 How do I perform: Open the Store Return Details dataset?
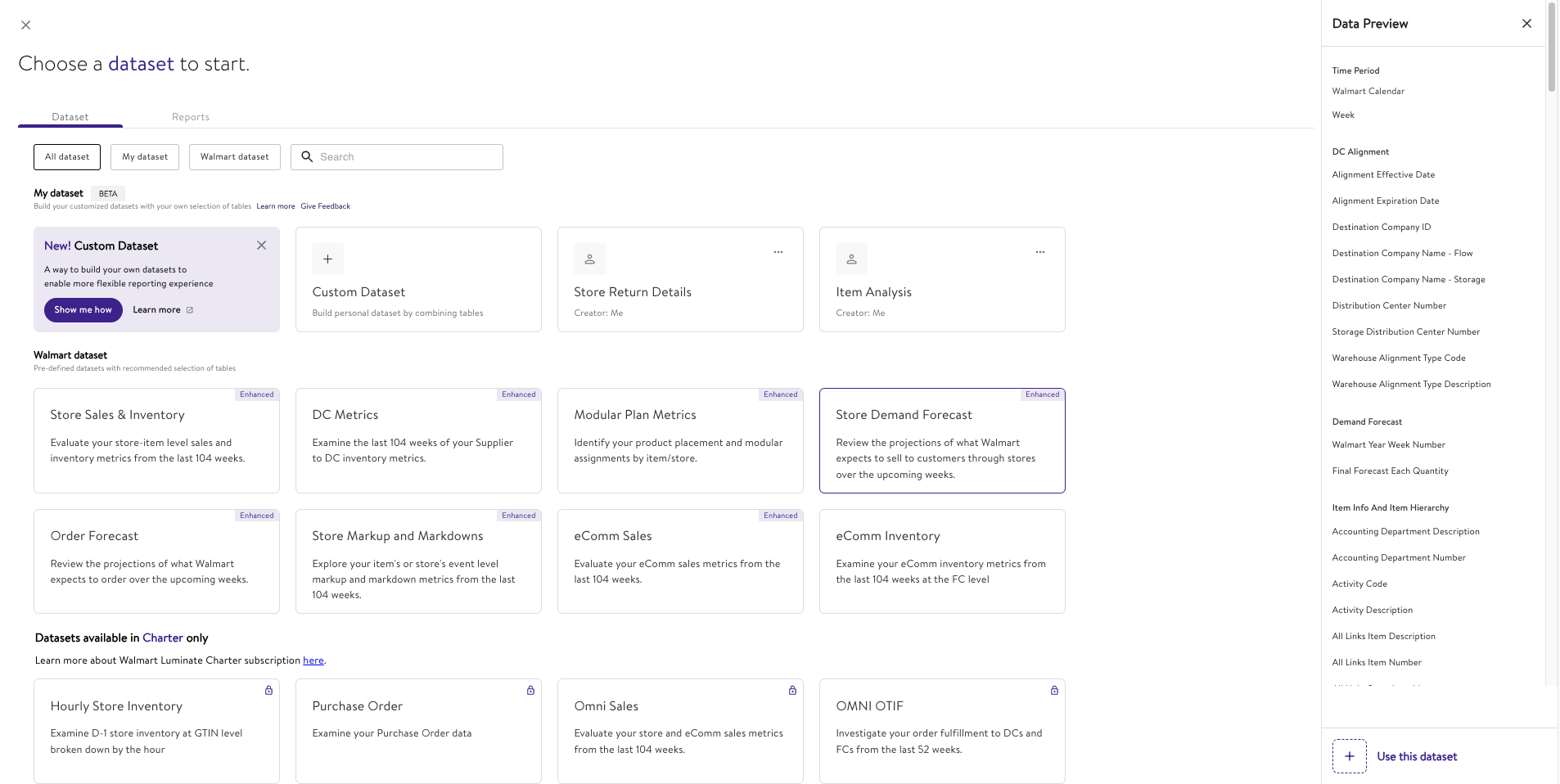click(x=680, y=279)
